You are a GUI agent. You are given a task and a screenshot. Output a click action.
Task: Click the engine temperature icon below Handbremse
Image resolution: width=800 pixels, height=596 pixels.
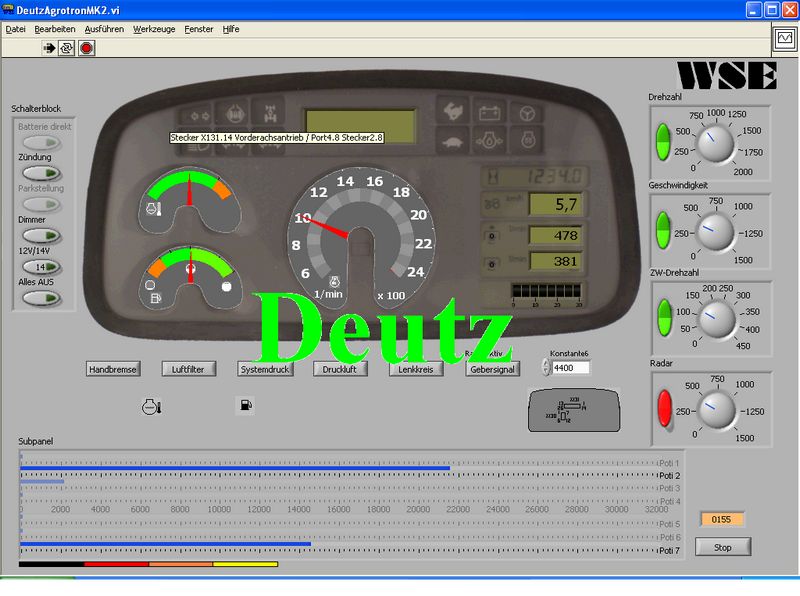click(x=152, y=407)
